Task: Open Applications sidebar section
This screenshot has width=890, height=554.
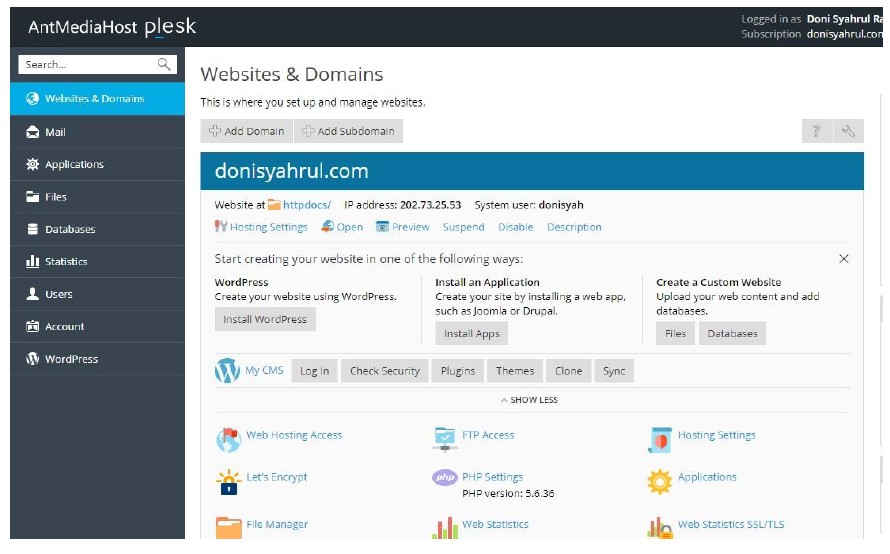Action: tap(97, 164)
